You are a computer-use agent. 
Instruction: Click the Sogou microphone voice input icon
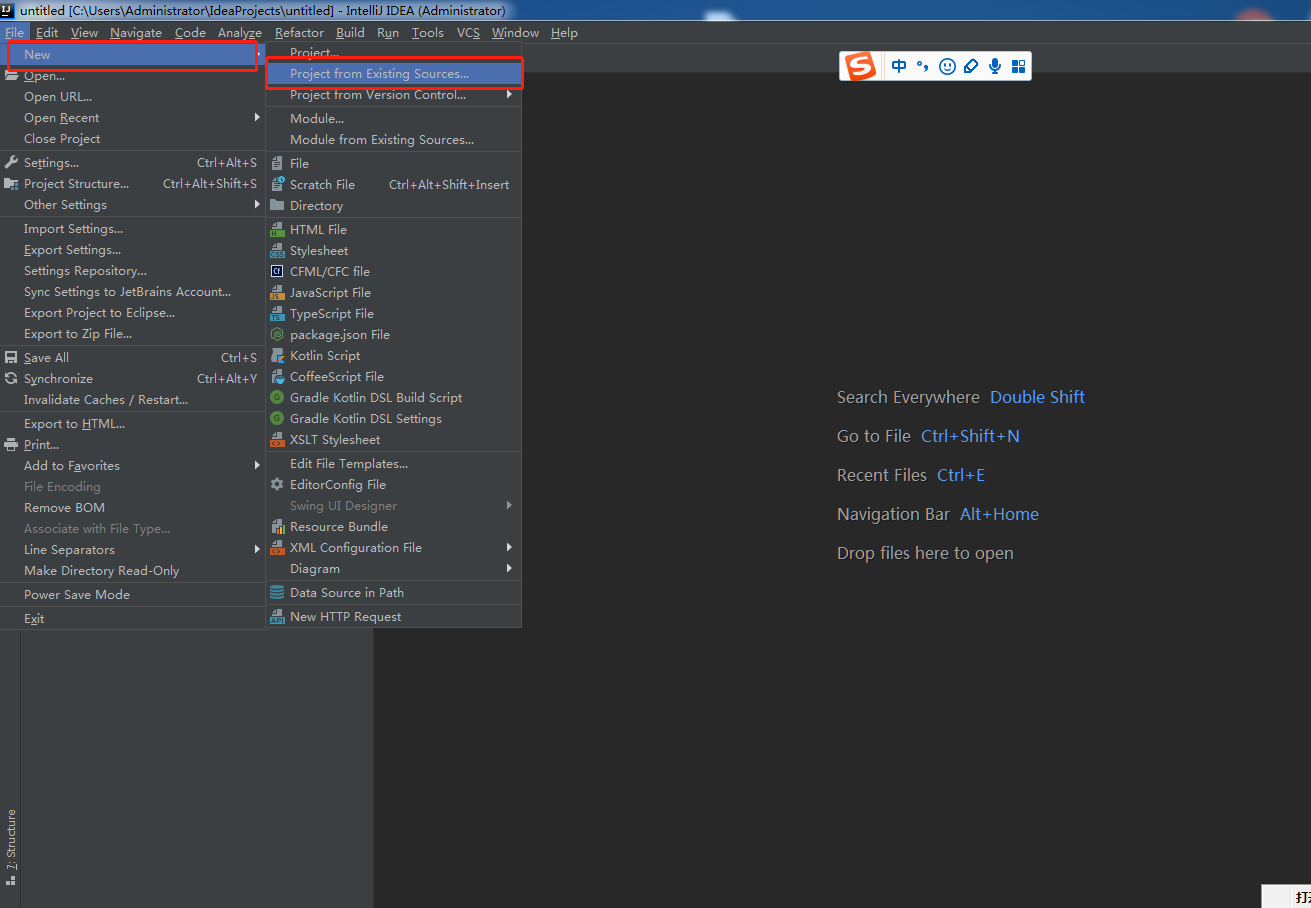point(995,67)
